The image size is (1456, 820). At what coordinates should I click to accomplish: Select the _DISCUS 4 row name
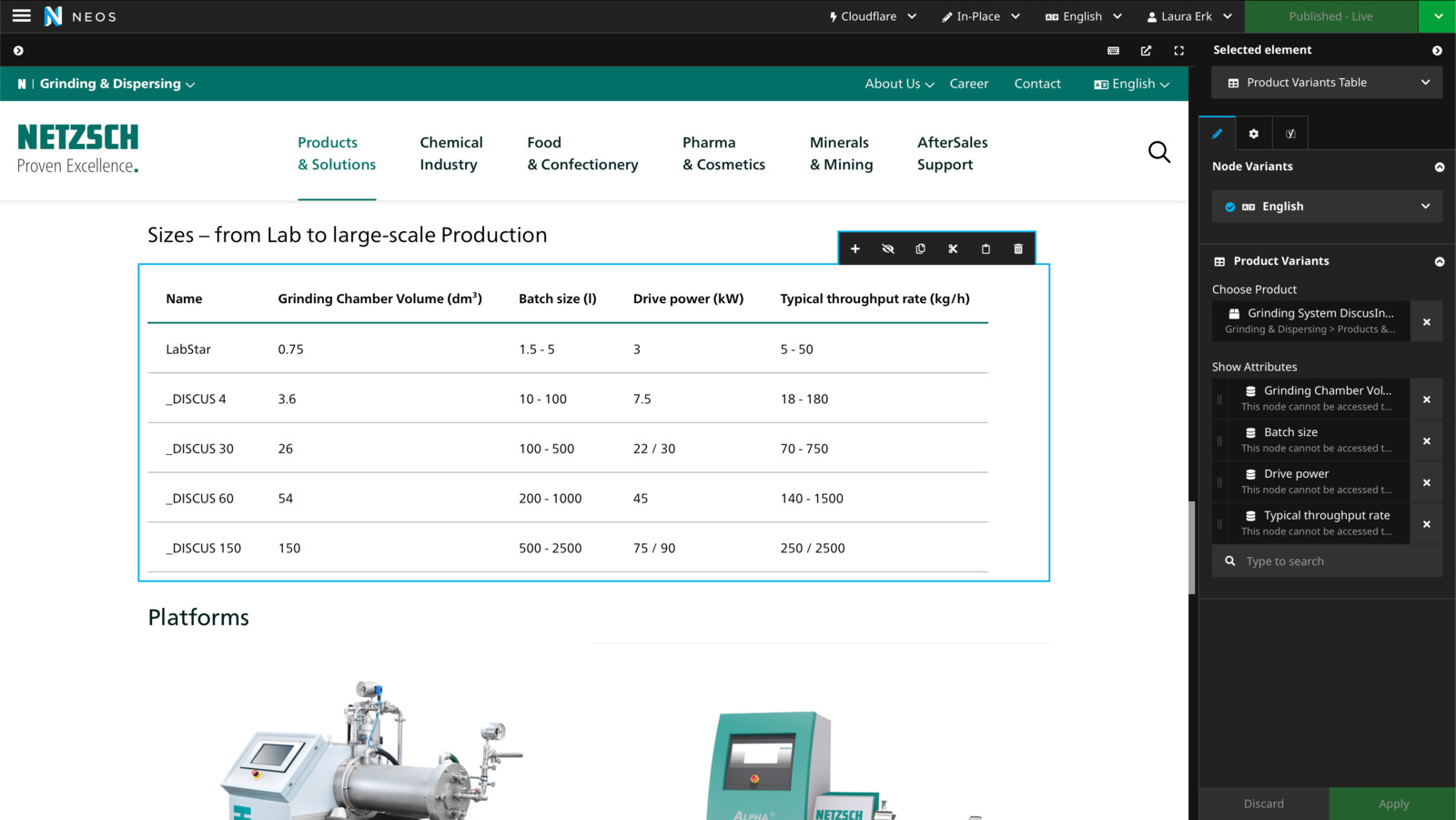[x=196, y=400]
